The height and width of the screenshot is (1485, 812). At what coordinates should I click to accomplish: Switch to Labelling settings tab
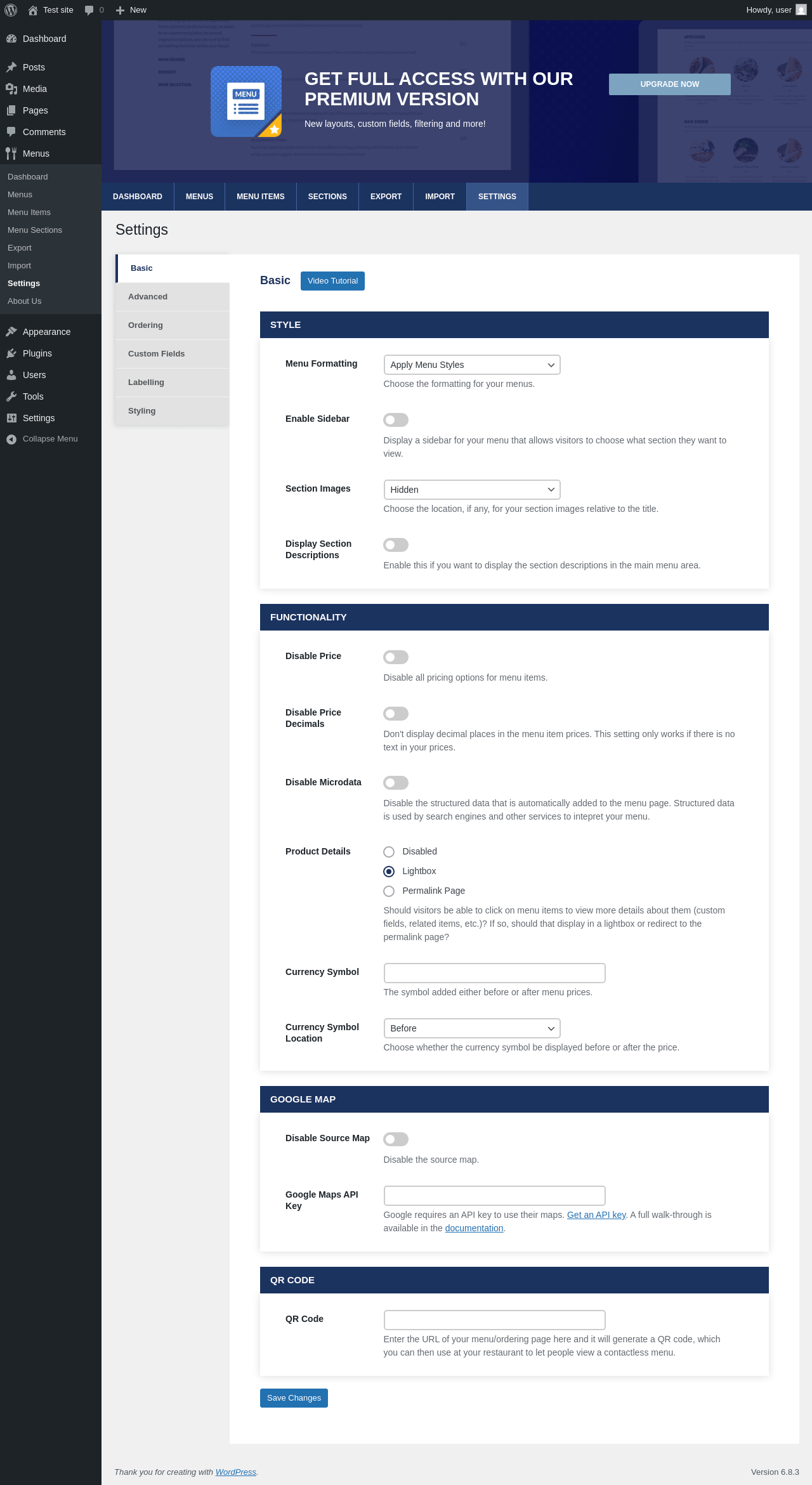(173, 383)
